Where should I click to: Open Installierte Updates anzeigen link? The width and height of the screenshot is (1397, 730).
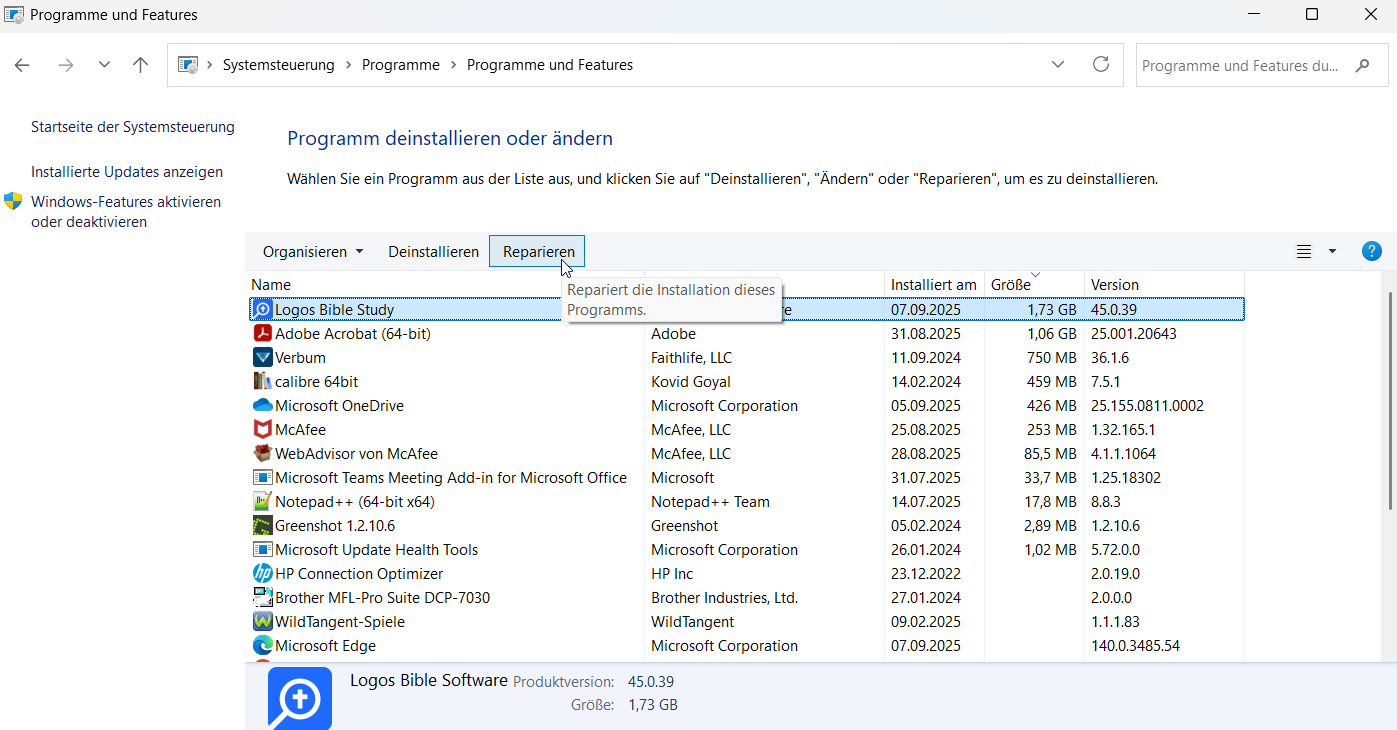coord(127,172)
